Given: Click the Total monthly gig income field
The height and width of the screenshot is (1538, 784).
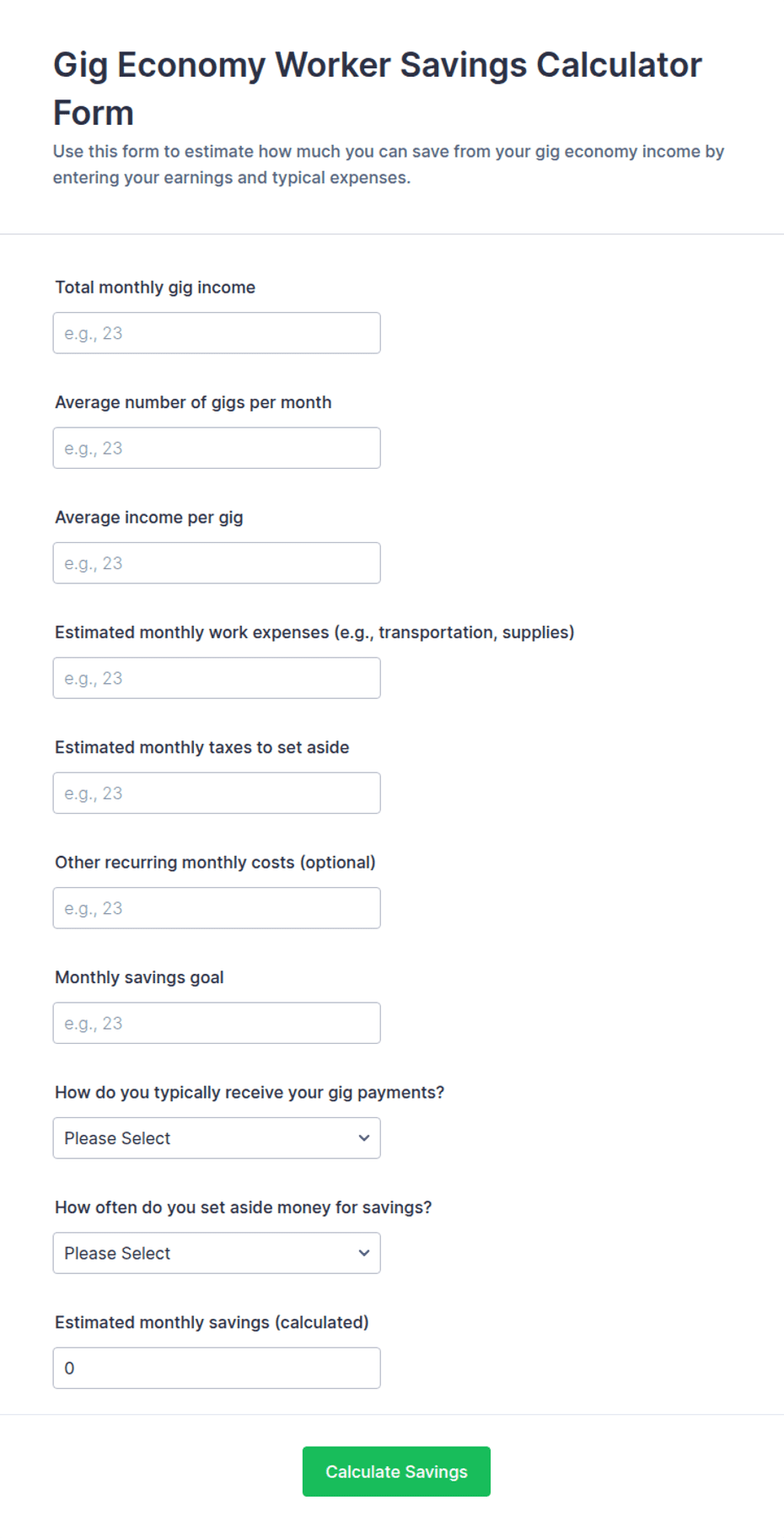Looking at the screenshot, I should 217,333.
